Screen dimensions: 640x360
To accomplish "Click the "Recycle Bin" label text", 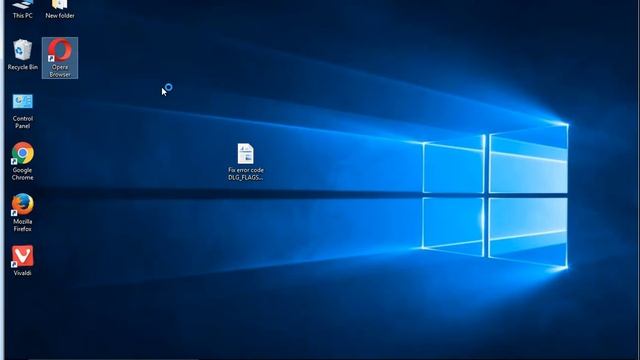I will 22,67.
